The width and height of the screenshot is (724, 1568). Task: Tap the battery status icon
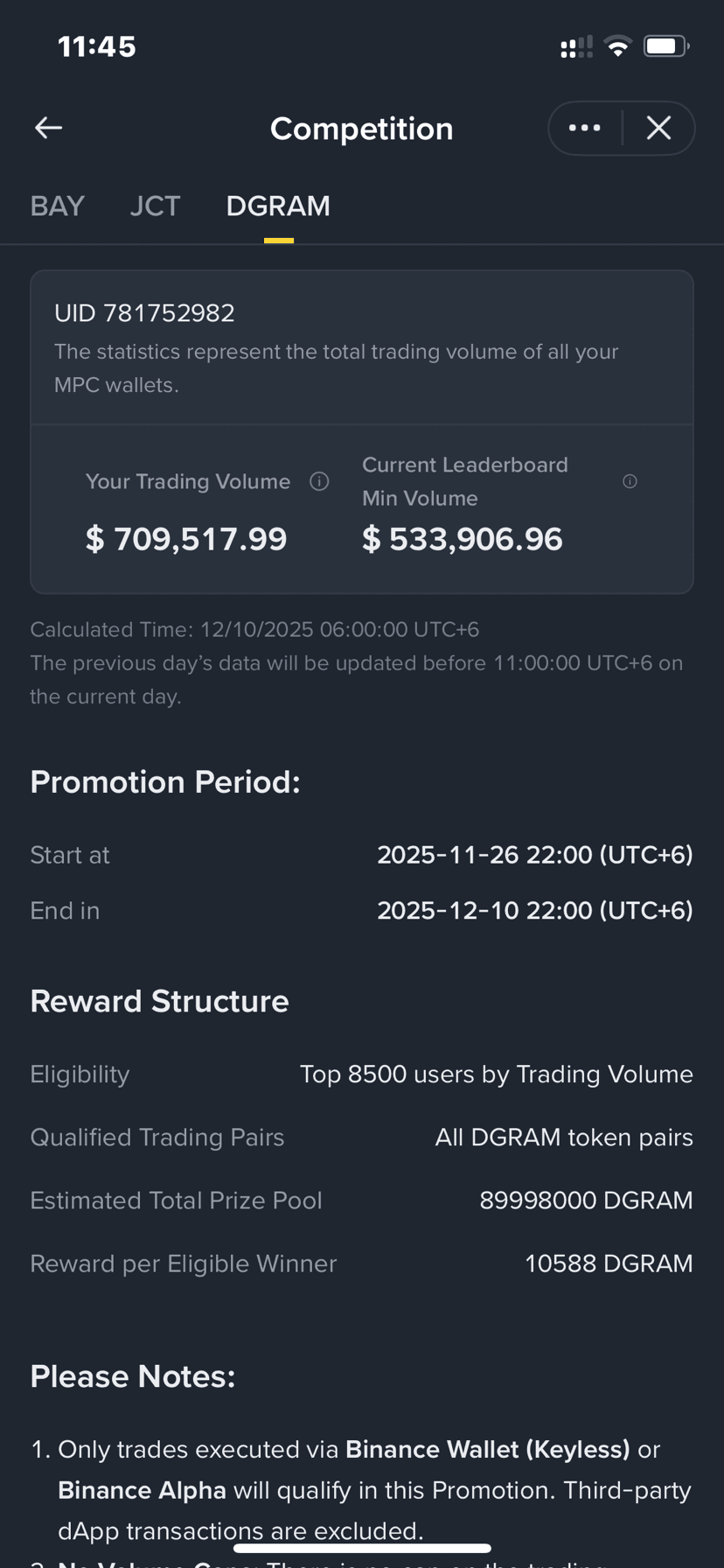tap(666, 46)
